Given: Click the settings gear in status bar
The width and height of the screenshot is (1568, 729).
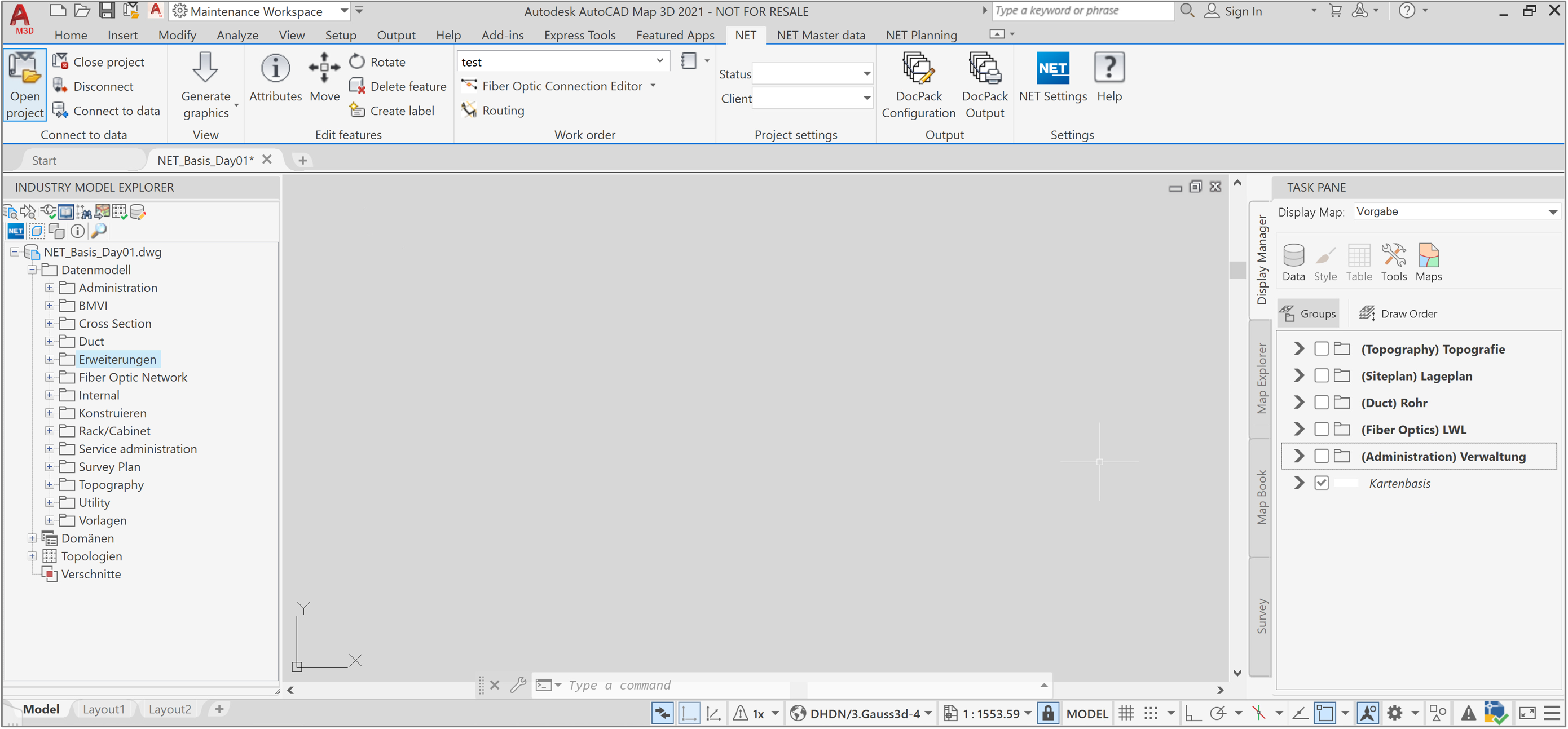Looking at the screenshot, I should point(1394,713).
